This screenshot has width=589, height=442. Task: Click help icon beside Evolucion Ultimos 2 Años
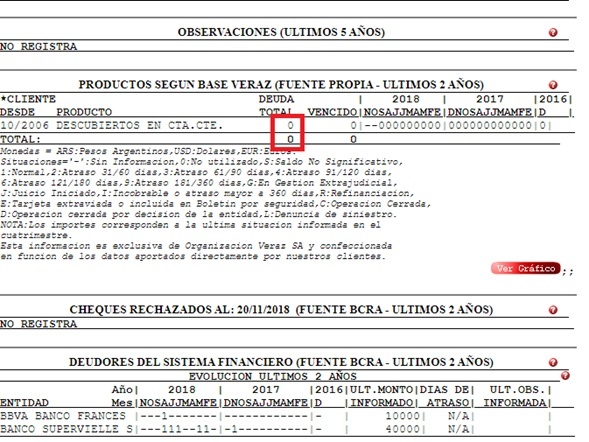565,376
